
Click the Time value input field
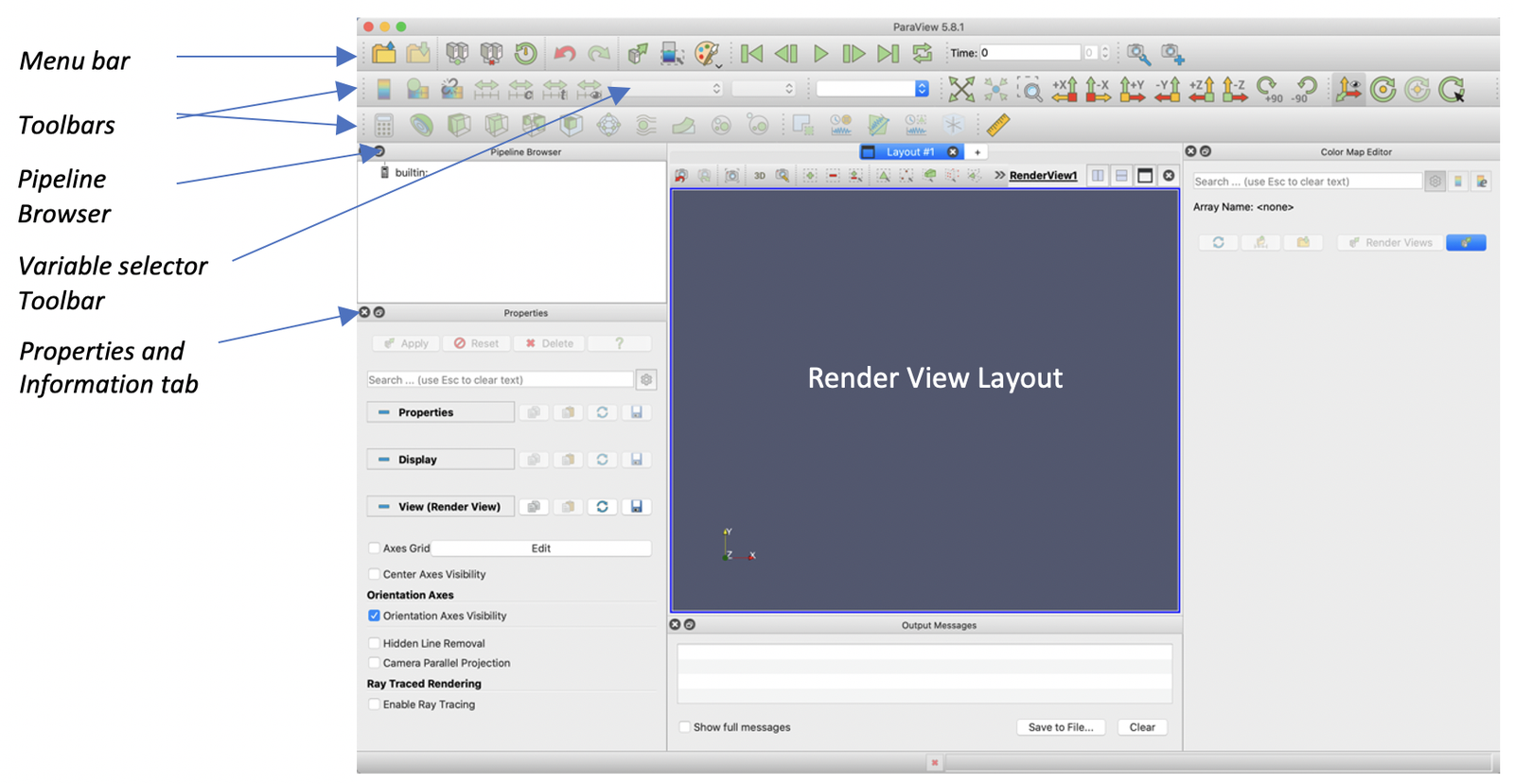click(x=1029, y=53)
